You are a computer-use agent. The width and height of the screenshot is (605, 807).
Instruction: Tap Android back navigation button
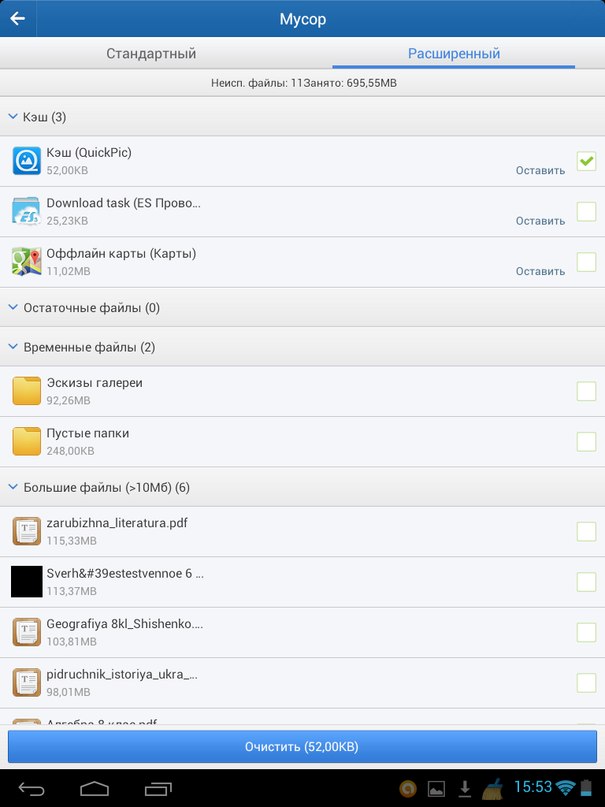[x=32, y=788]
